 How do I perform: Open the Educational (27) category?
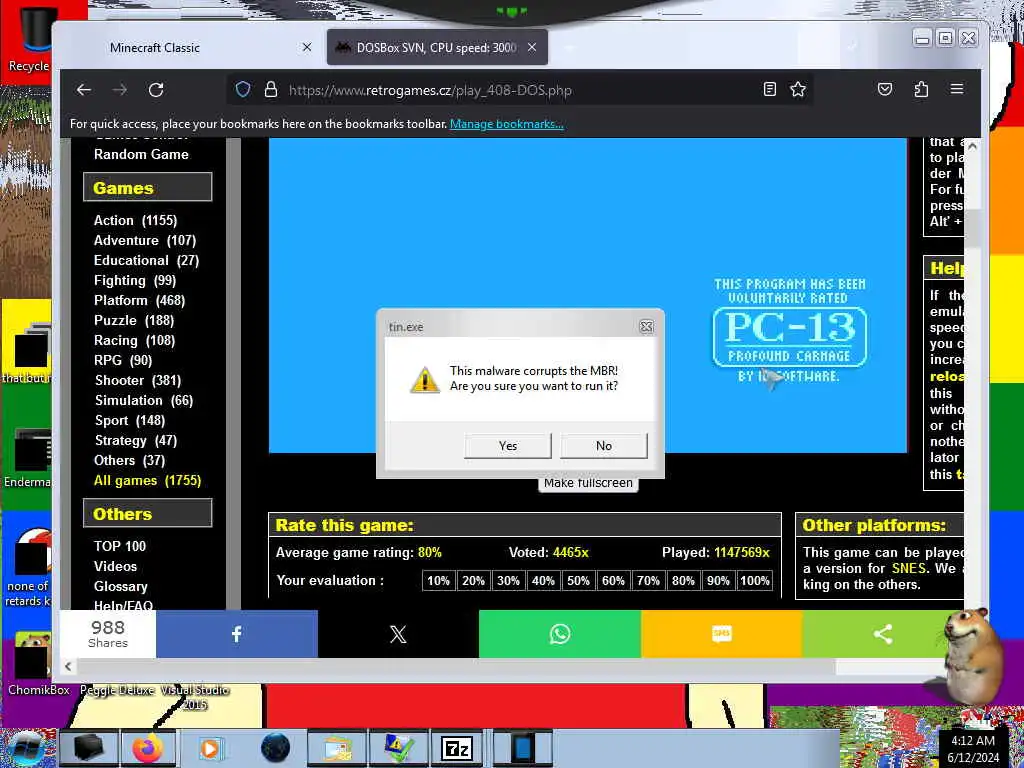(x=146, y=260)
